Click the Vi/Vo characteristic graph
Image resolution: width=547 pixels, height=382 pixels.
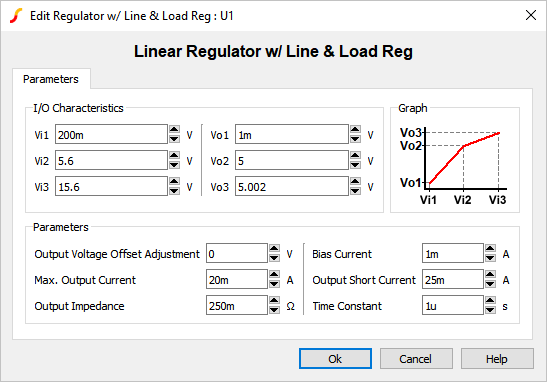(x=454, y=166)
